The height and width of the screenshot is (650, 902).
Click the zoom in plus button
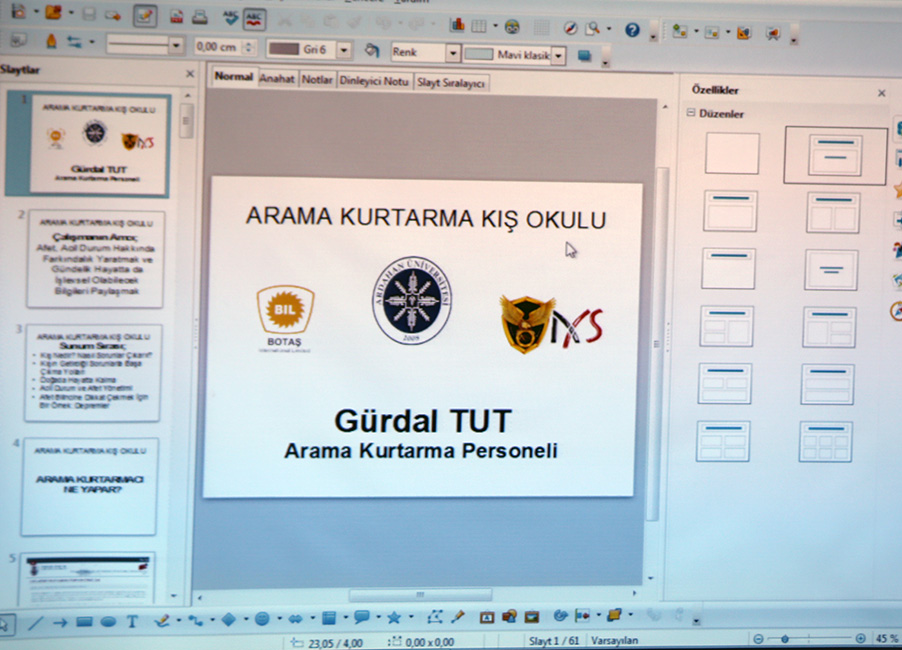(x=861, y=638)
